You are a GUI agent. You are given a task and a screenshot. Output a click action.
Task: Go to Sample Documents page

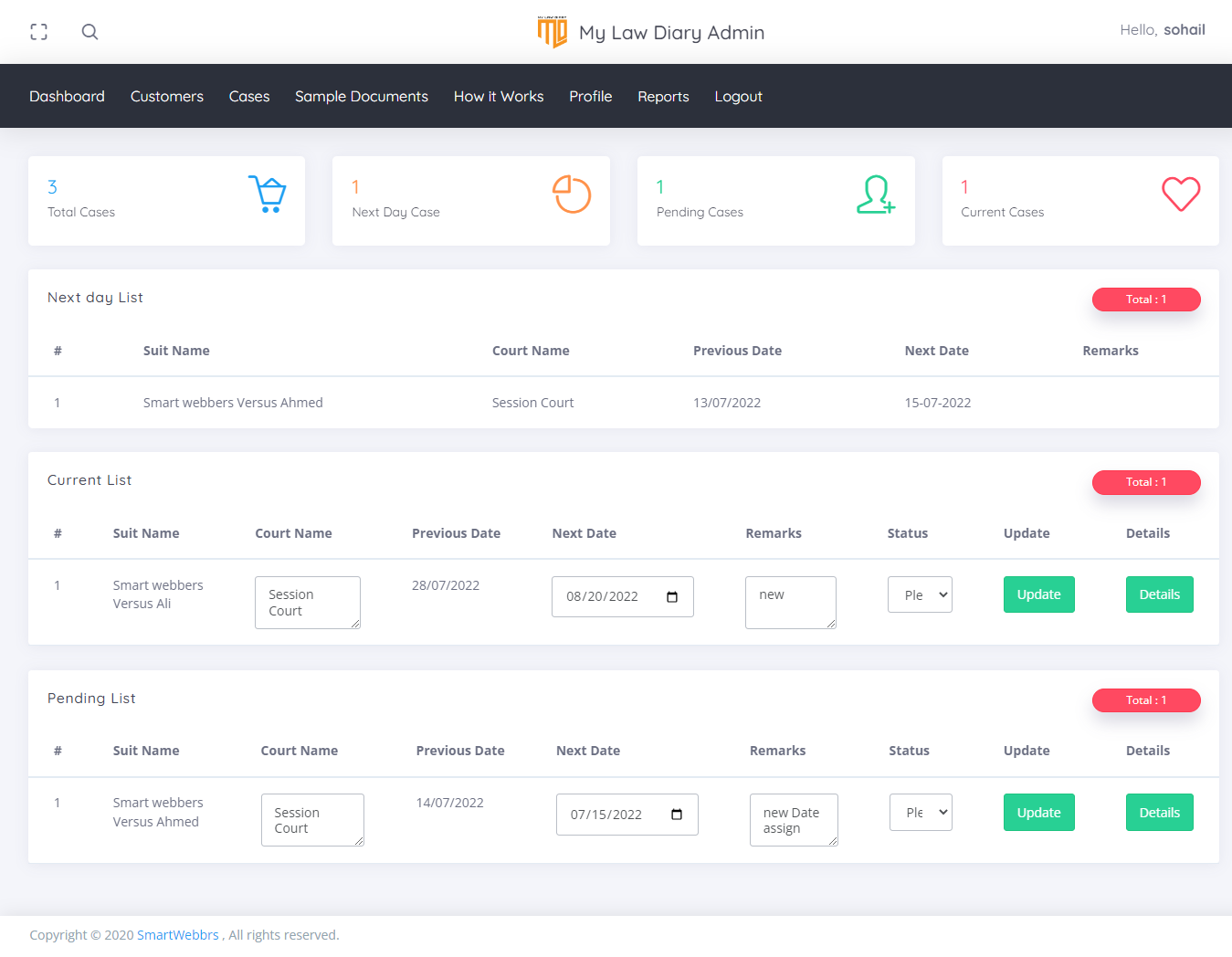coord(362,96)
